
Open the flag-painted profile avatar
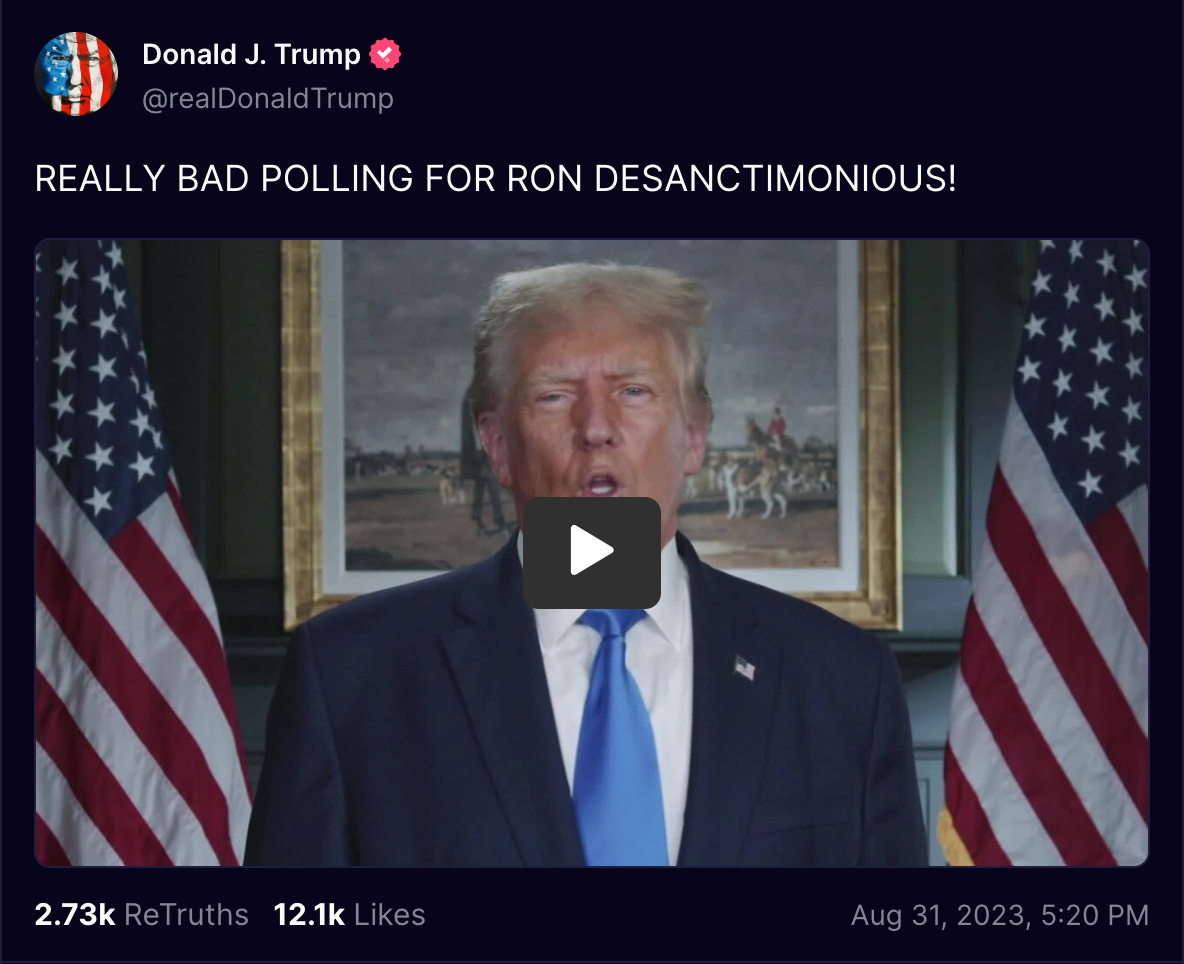click(x=76, y=74)
